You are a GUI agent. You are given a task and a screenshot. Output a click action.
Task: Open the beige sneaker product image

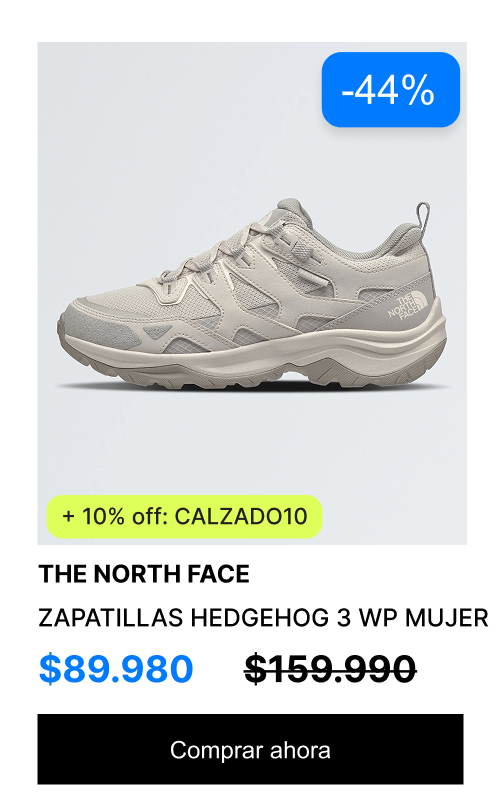252,293
